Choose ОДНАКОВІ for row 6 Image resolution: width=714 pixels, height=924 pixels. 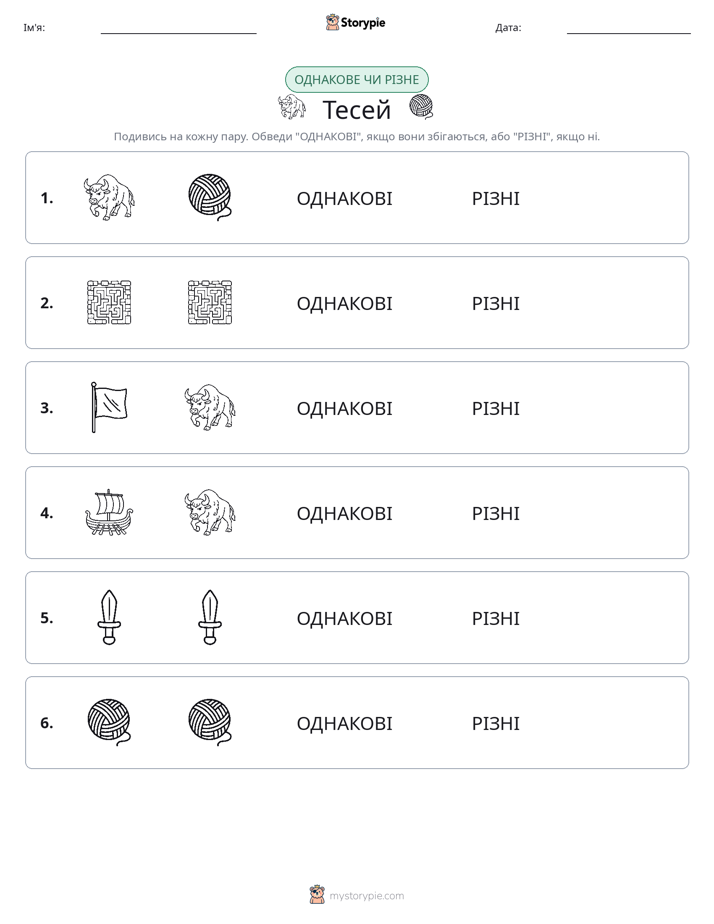(x=344, y=723)
